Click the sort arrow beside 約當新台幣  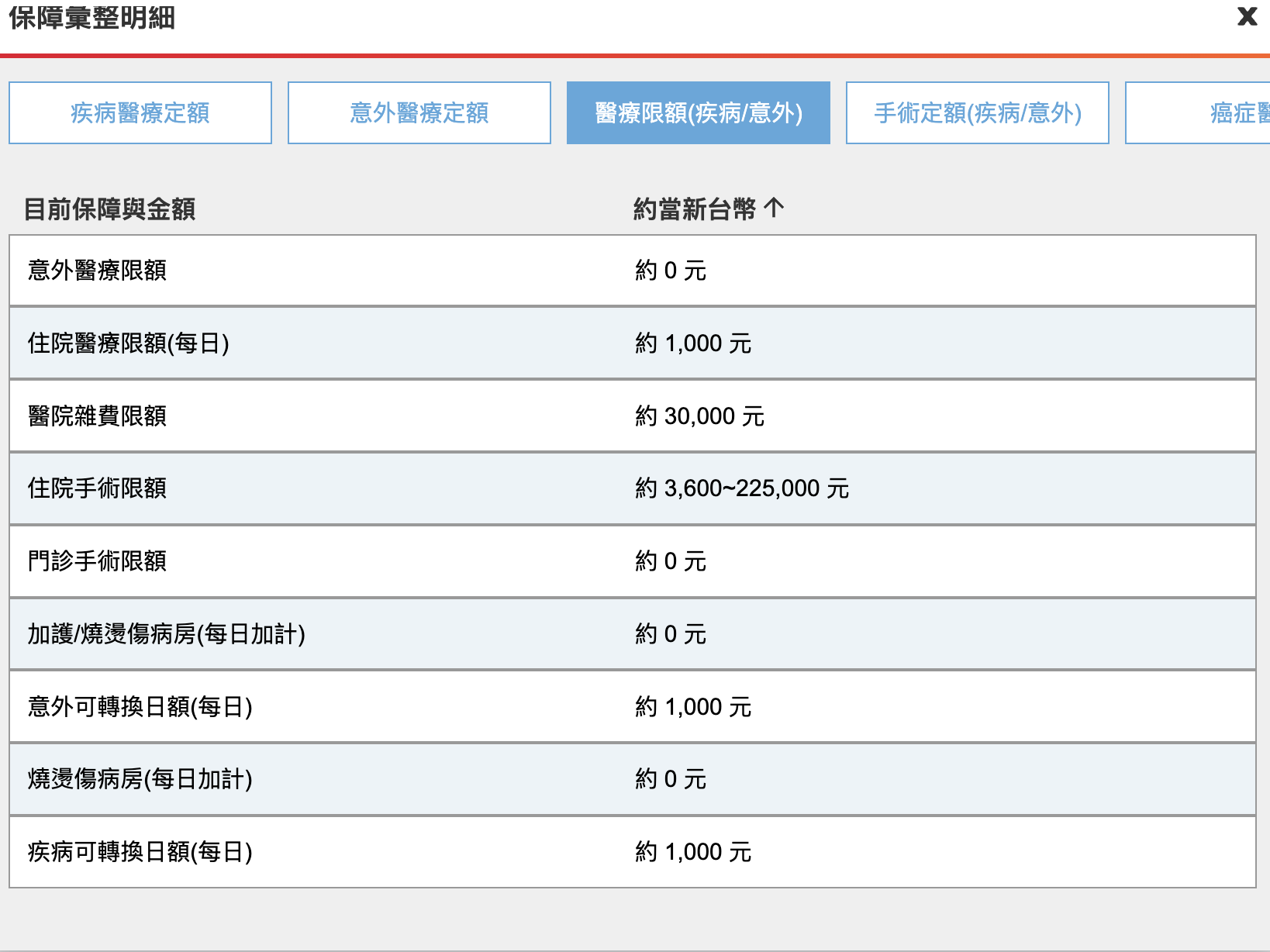[774, 208]
